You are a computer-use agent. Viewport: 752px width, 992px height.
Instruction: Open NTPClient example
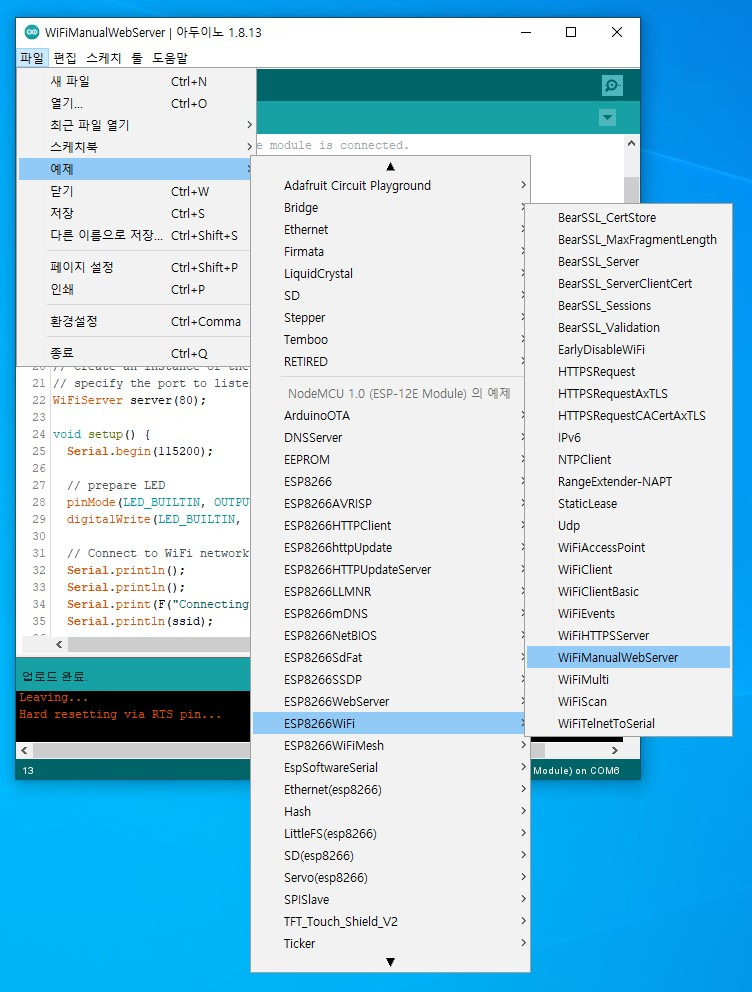click(628, 460)
